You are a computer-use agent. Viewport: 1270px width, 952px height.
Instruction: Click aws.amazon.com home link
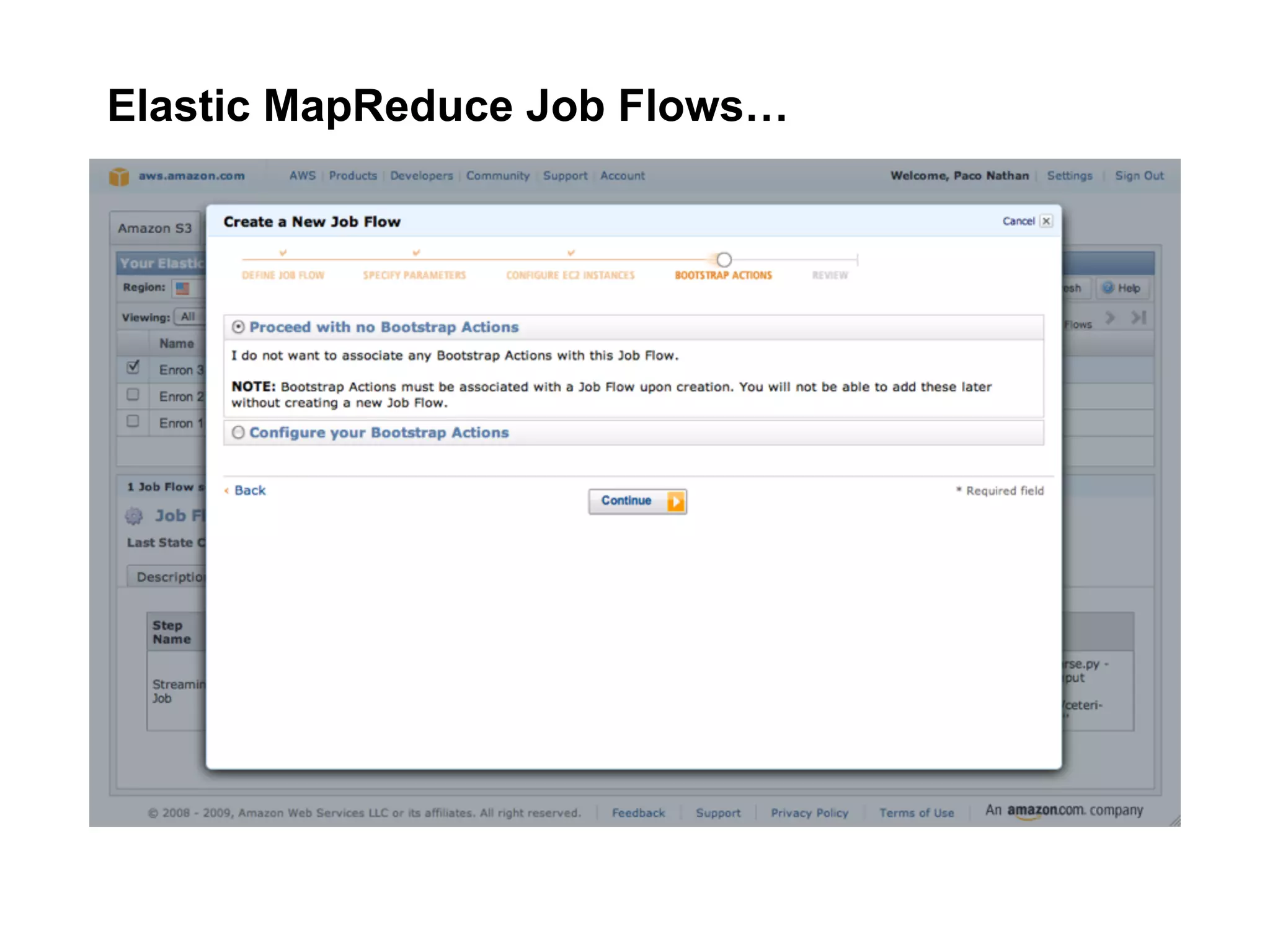click(192, 176)
